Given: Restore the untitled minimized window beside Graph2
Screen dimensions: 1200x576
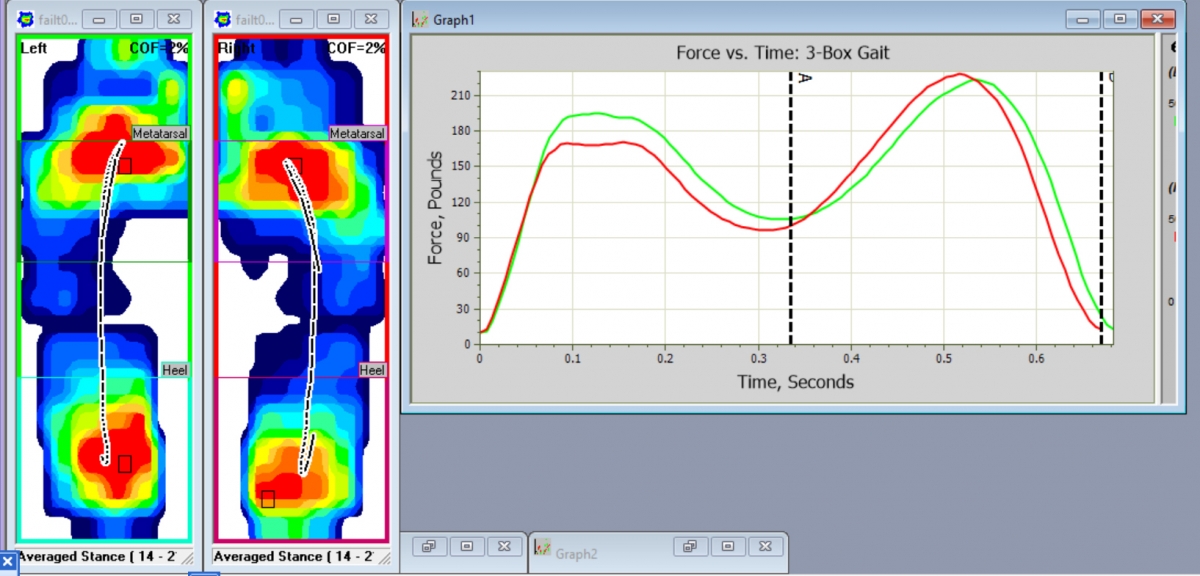Looking at the screenshot, I should [x=429, y=546].
